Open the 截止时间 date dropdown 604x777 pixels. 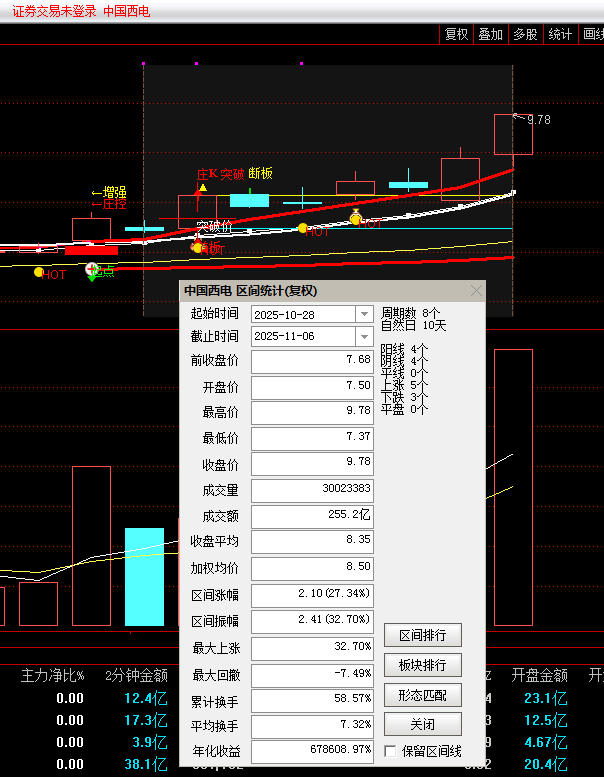(363, 337)
